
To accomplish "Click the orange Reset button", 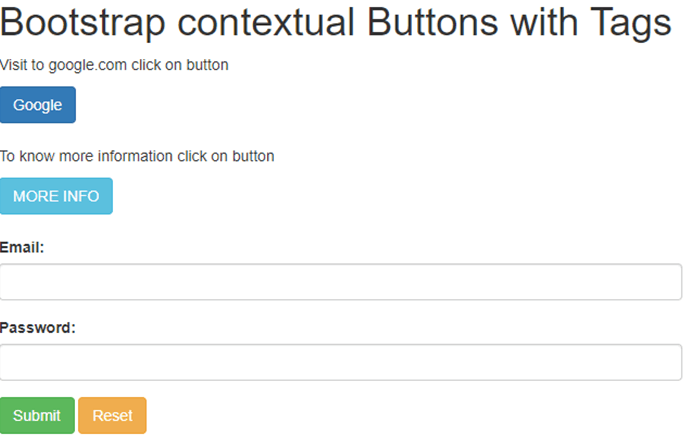I will click(x=112, y=416).
